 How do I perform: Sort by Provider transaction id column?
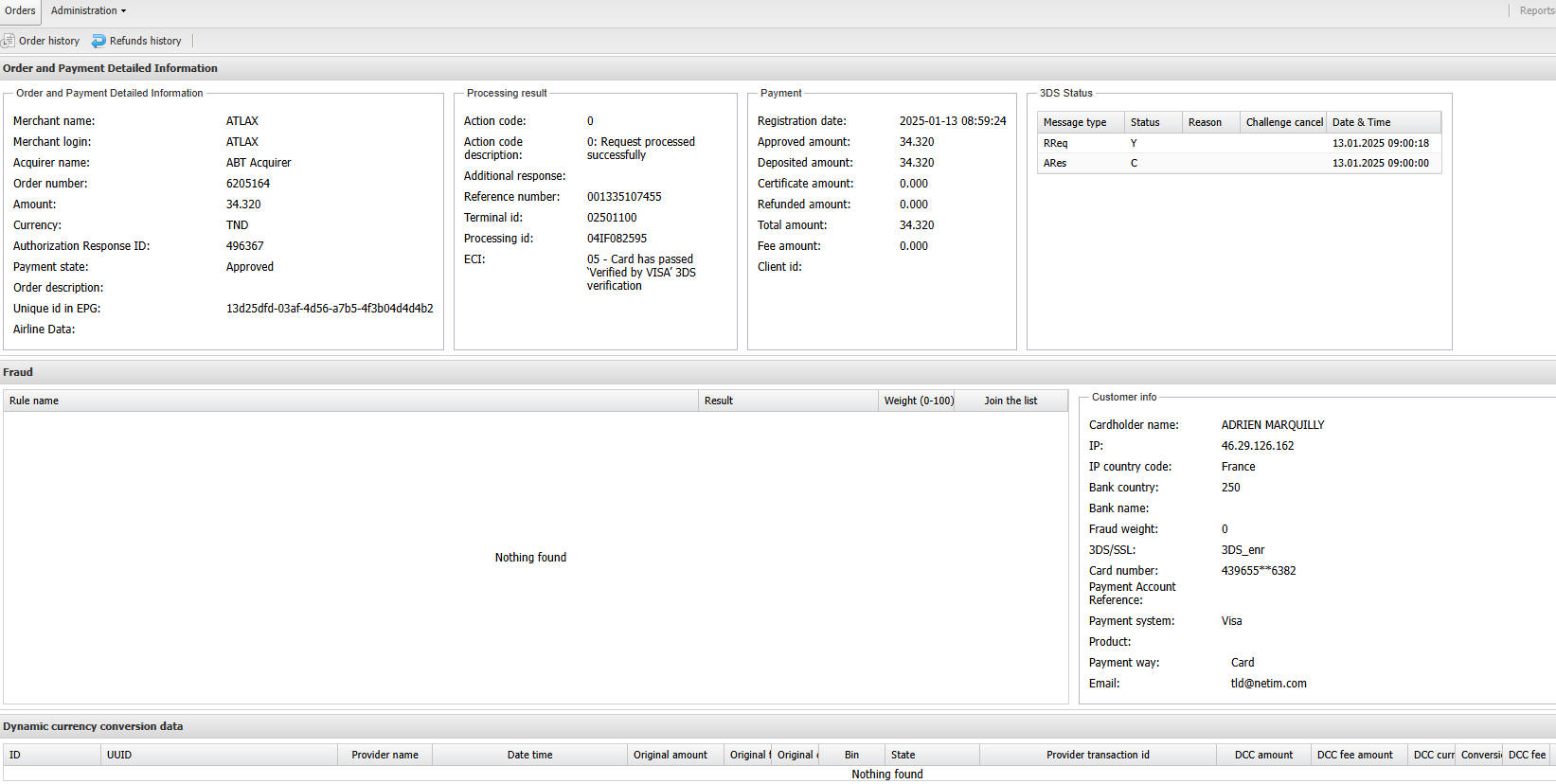coord(1098,755)
